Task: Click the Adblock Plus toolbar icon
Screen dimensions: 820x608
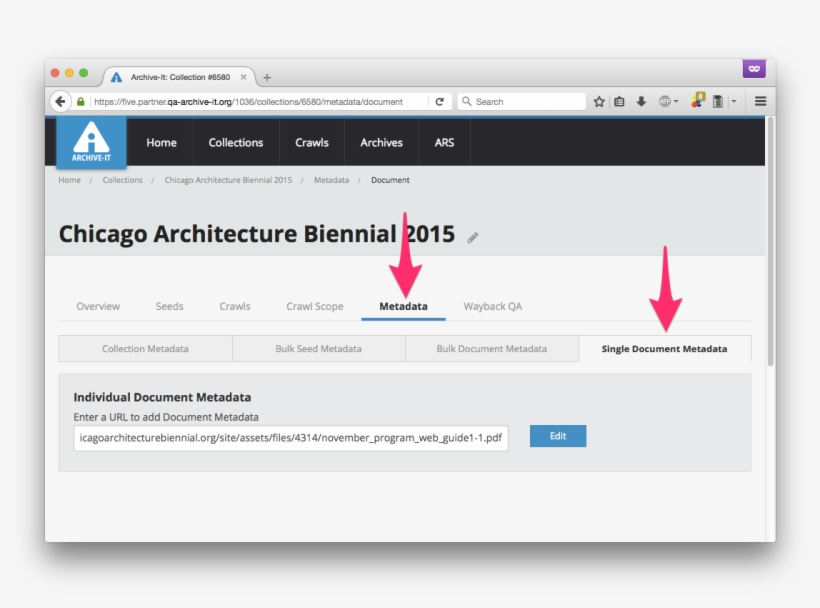Action: [665, 101]
